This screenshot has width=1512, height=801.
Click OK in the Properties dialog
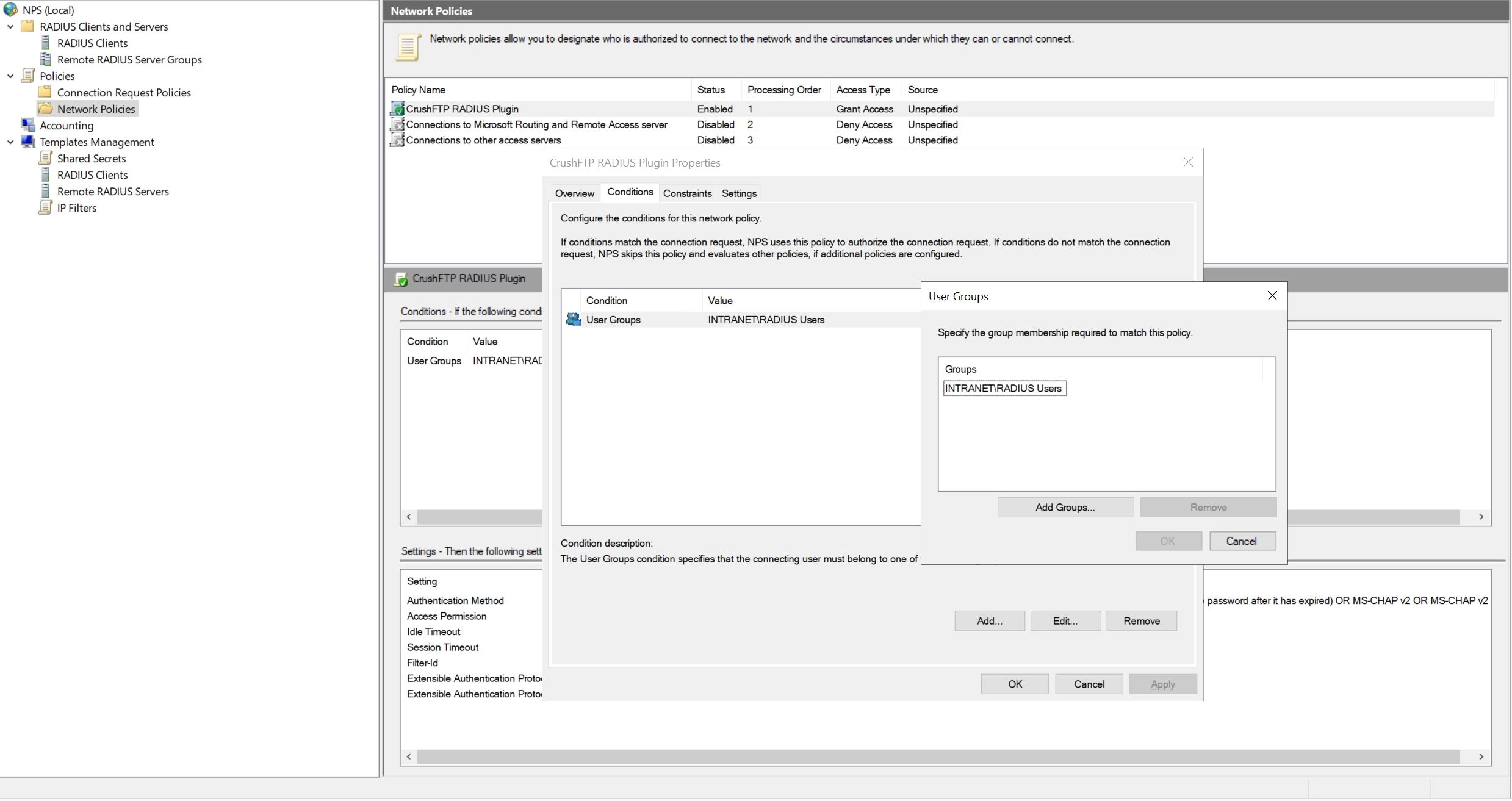pyautogui.click(x=1015, y=684)
